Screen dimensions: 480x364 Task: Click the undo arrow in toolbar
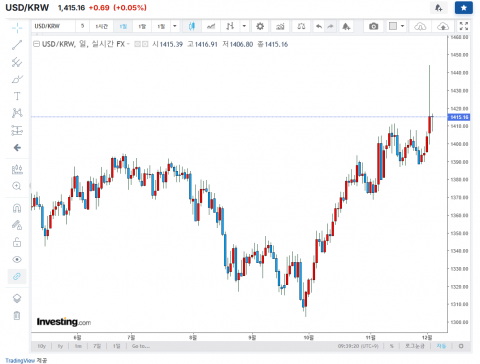click(319, 26)
